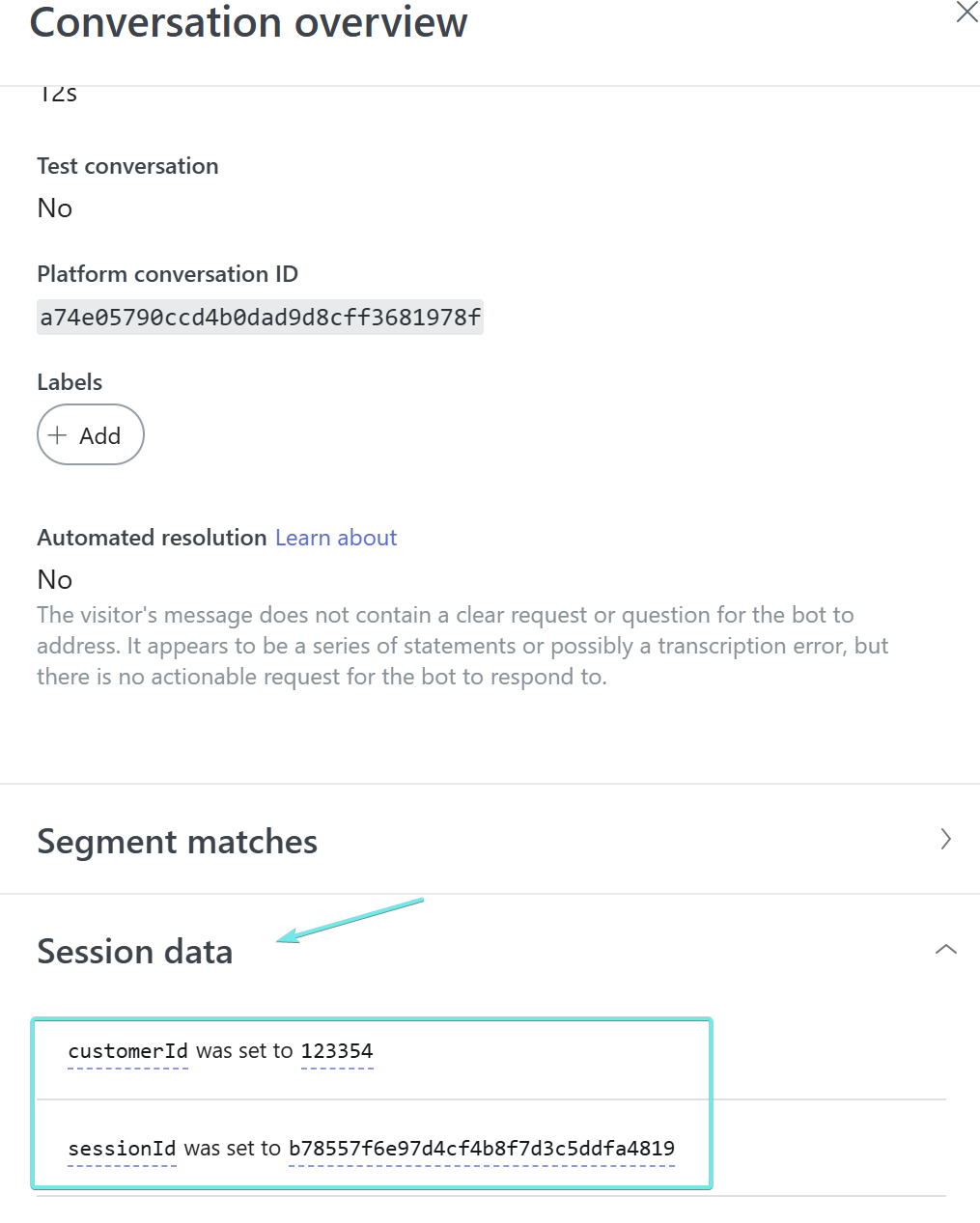Close the Conversation overview panel
Viewport: 980px width, 1223px height.
pyautogui.click(x=966, y=13)
